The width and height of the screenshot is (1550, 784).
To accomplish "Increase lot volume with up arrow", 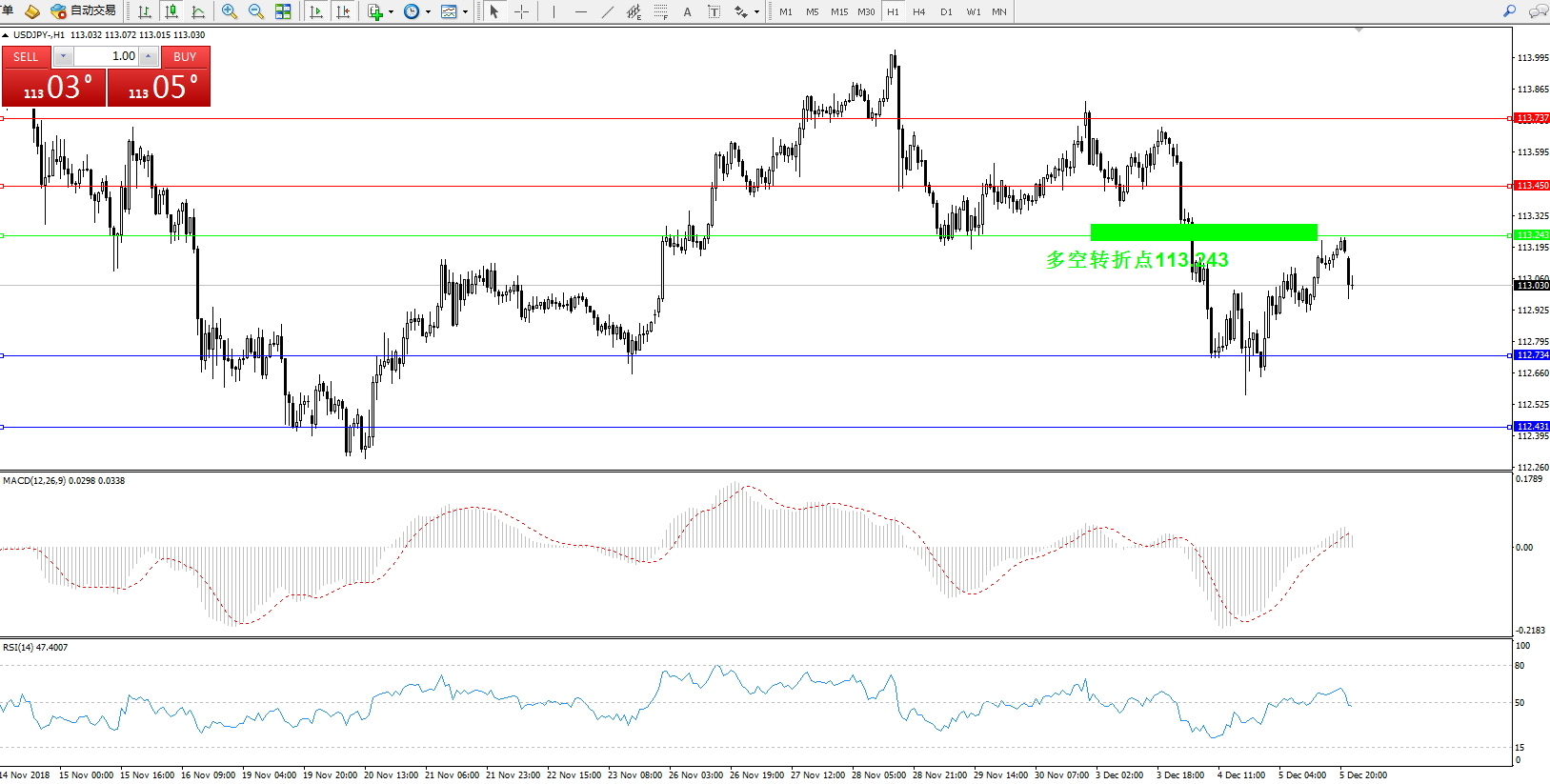I will [x=148, y=56].
